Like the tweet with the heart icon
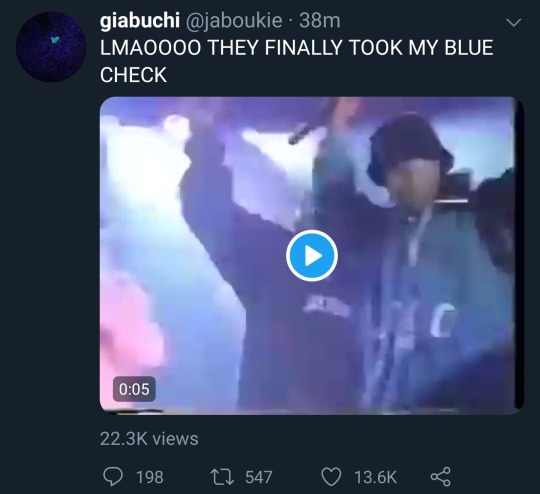This screenshot has width=540, height=494. (331, 477)
